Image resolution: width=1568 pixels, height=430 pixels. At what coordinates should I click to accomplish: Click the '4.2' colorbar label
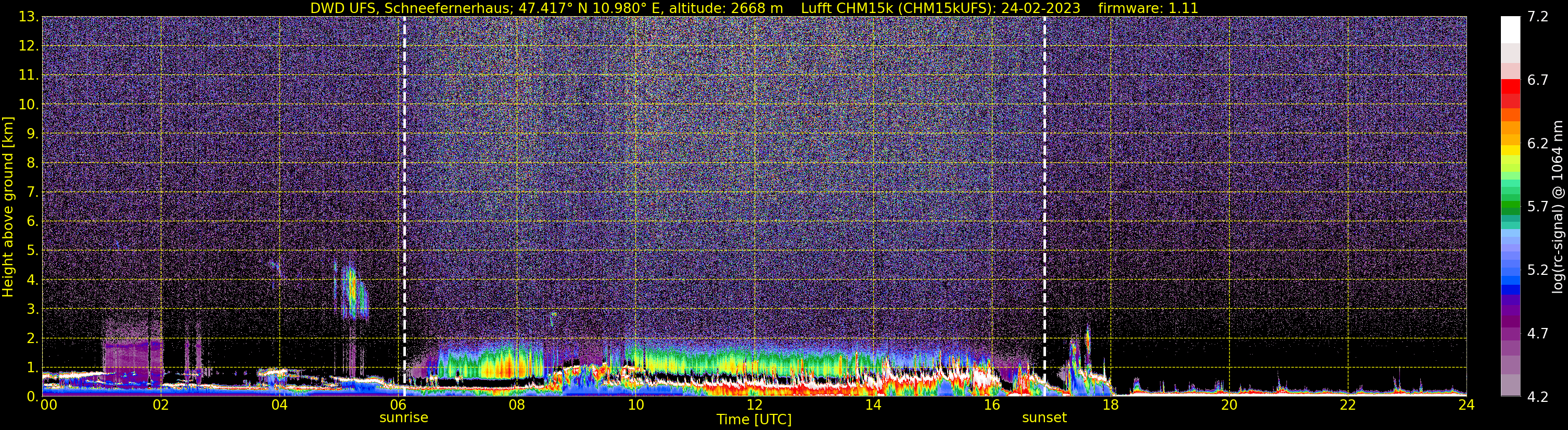click(1538, 397)
